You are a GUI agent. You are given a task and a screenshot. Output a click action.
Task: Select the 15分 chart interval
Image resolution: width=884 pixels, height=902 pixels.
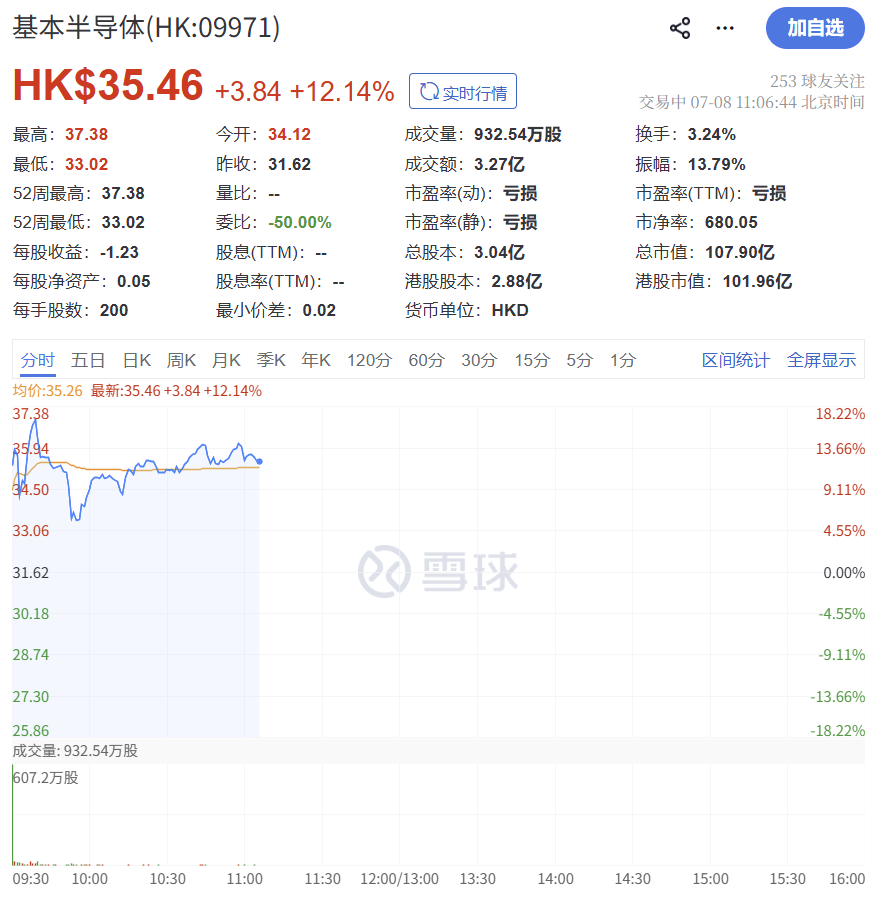(x=532, y=360)
